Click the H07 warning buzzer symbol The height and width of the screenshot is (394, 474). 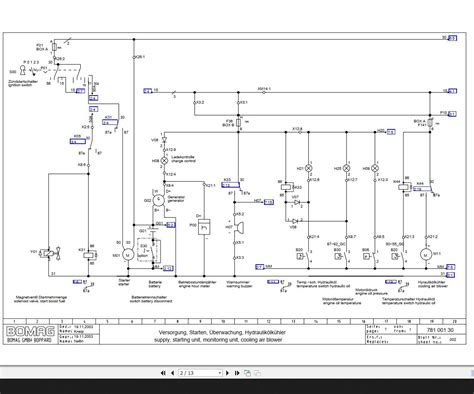(x=238, y=228)
